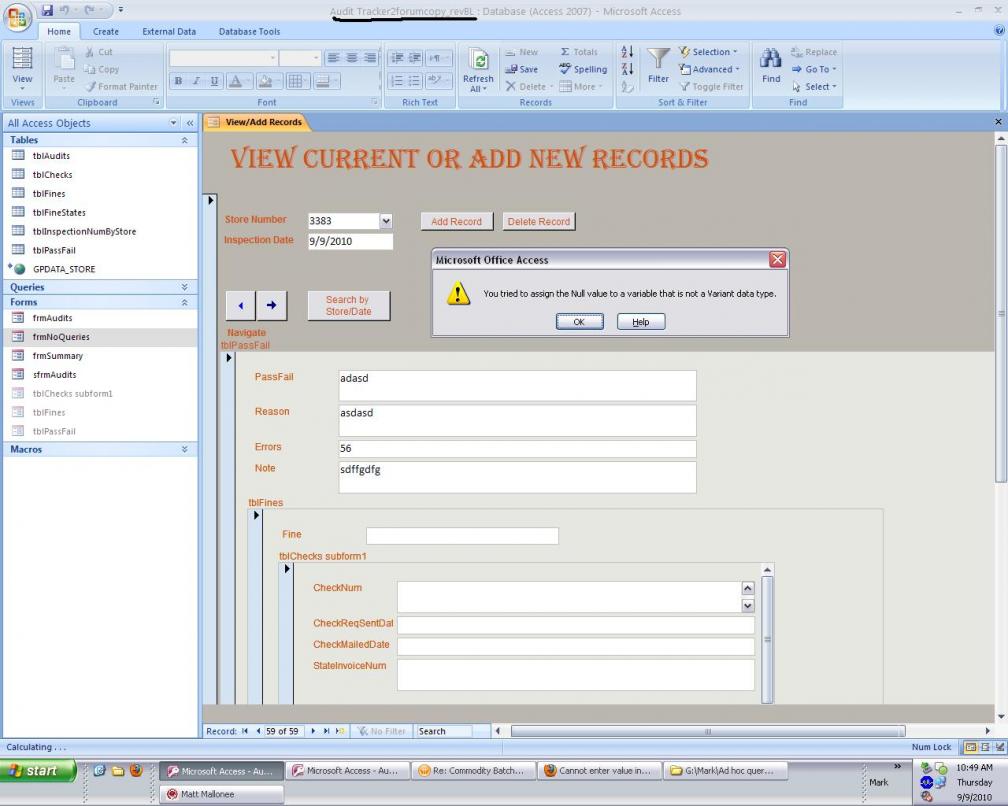Viewport: 1008px width, 806px height.
Task: Click the Add Record button
Action: pyautogui.click(x=456, y=222)
